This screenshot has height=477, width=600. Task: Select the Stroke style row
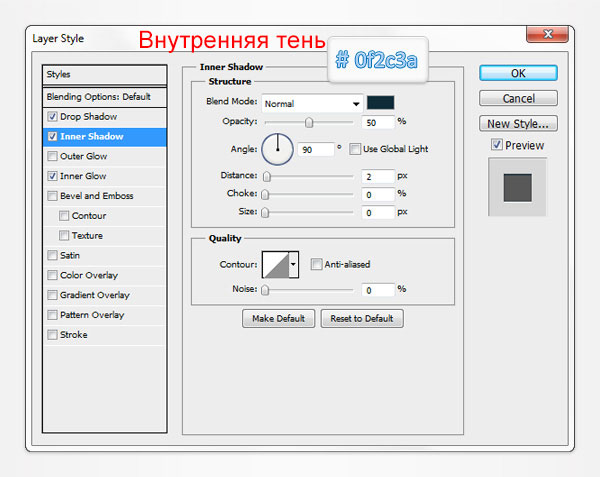click(x=105, y=335)
